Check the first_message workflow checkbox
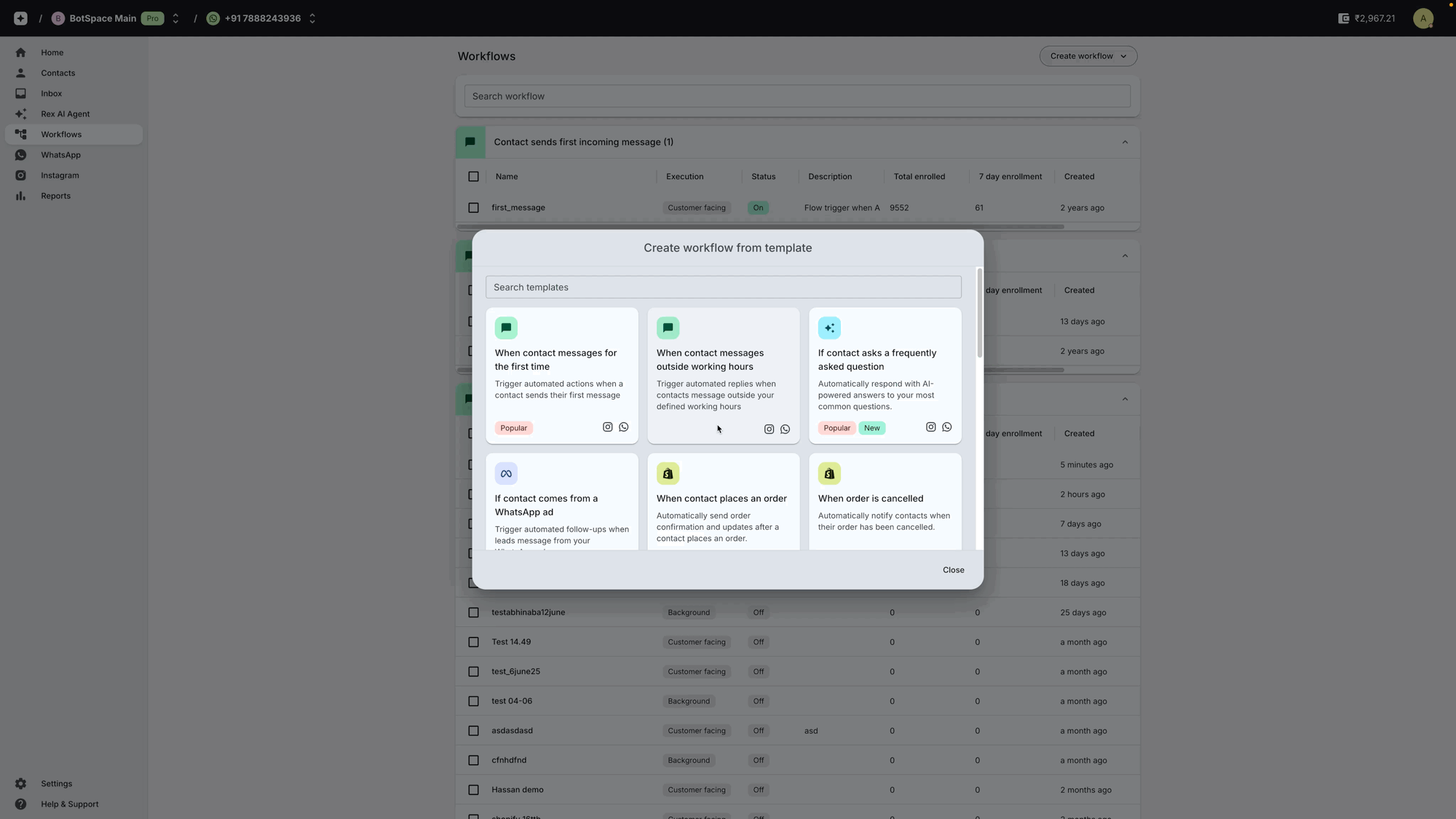 click(473, 207)
